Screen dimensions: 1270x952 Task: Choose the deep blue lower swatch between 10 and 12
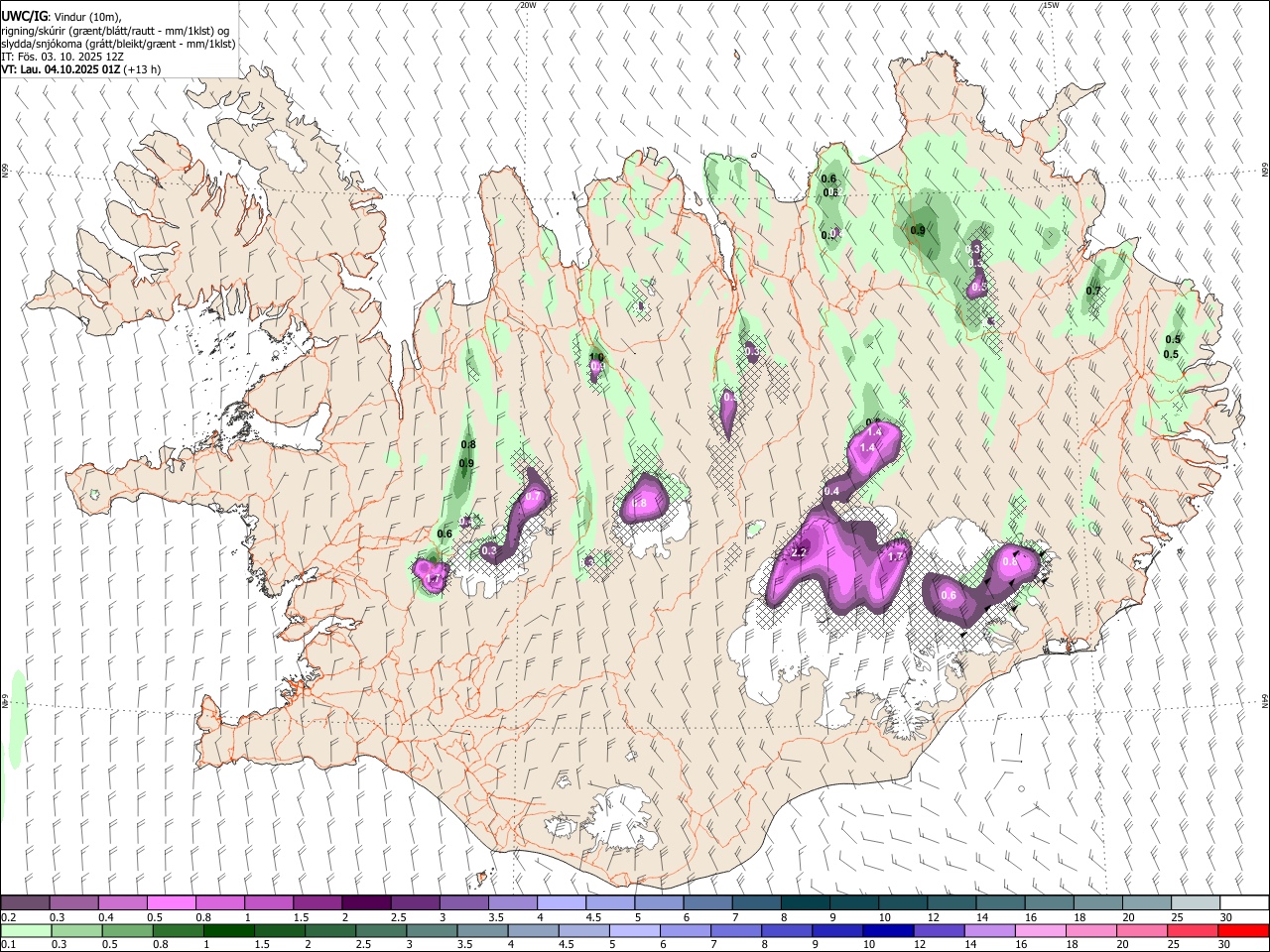888,930
